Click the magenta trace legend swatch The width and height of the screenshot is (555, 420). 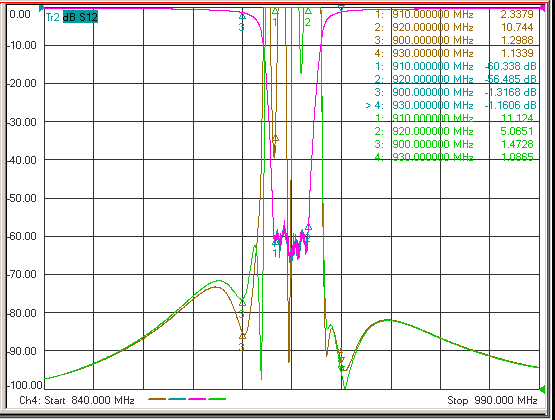pyautogui.click(x=197, y=399)
